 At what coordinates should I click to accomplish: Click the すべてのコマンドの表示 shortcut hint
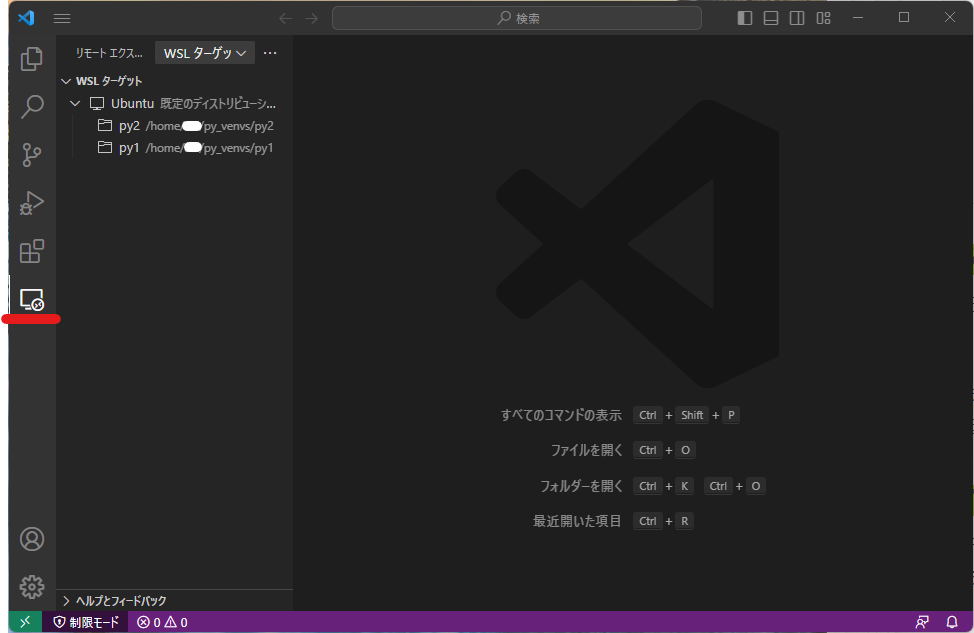click(561, 415)
